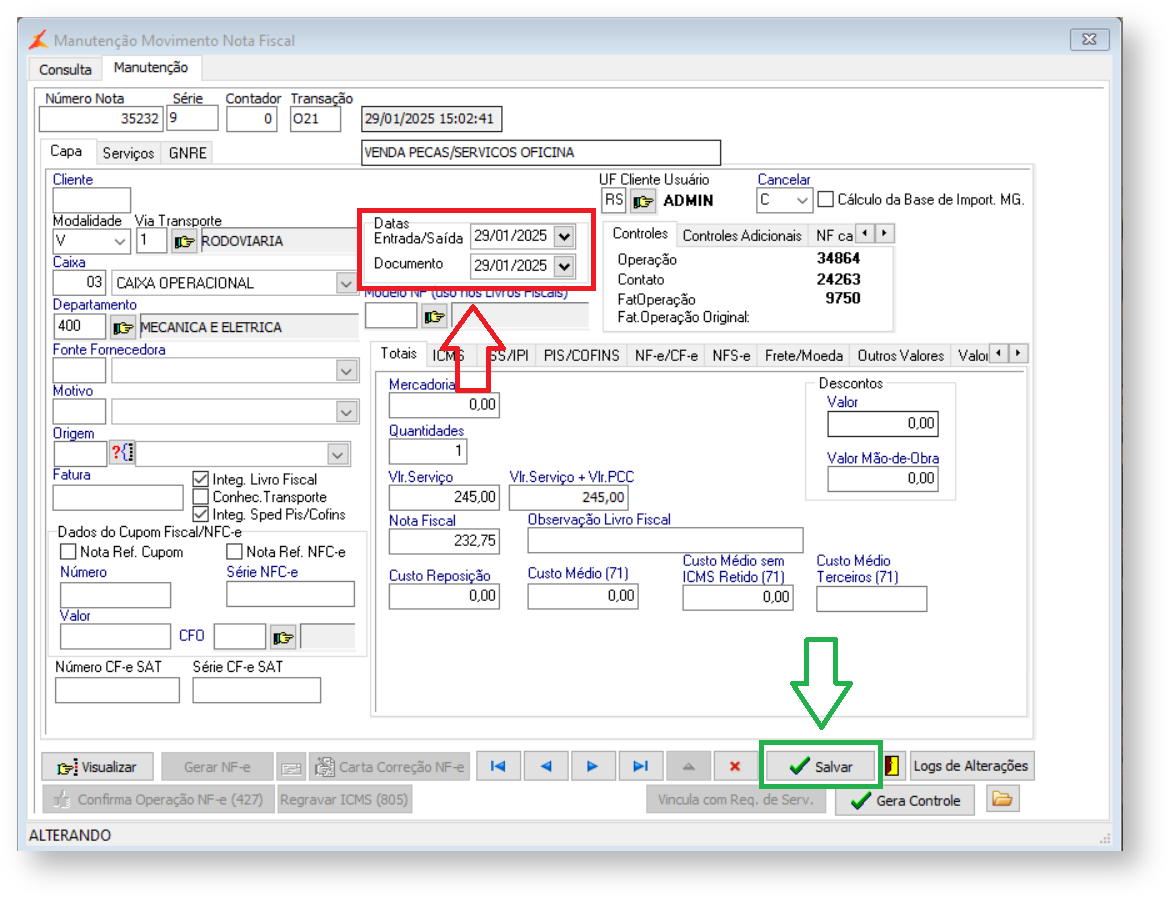Select the Serviços tab
Viewport: 1171px width, 899px height.
(128, 153)
